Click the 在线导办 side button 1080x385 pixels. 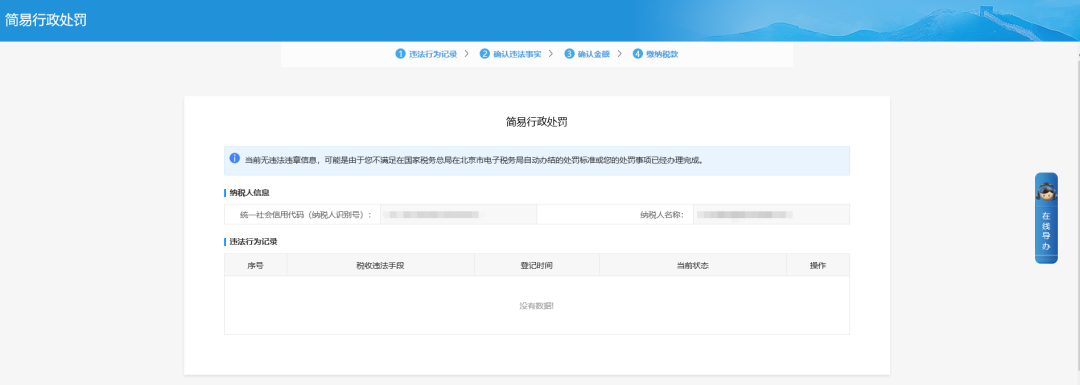[x=1046, y=218]
